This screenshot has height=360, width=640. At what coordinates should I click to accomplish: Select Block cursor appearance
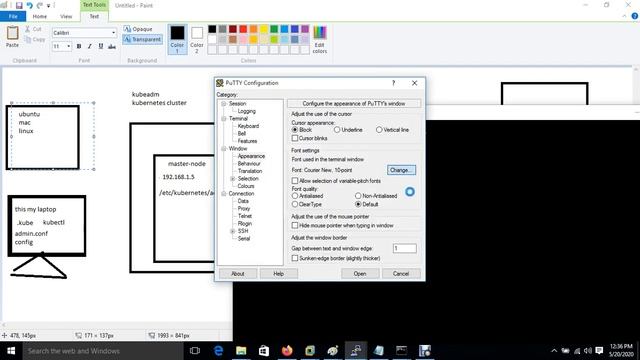[x=295, y=130]
